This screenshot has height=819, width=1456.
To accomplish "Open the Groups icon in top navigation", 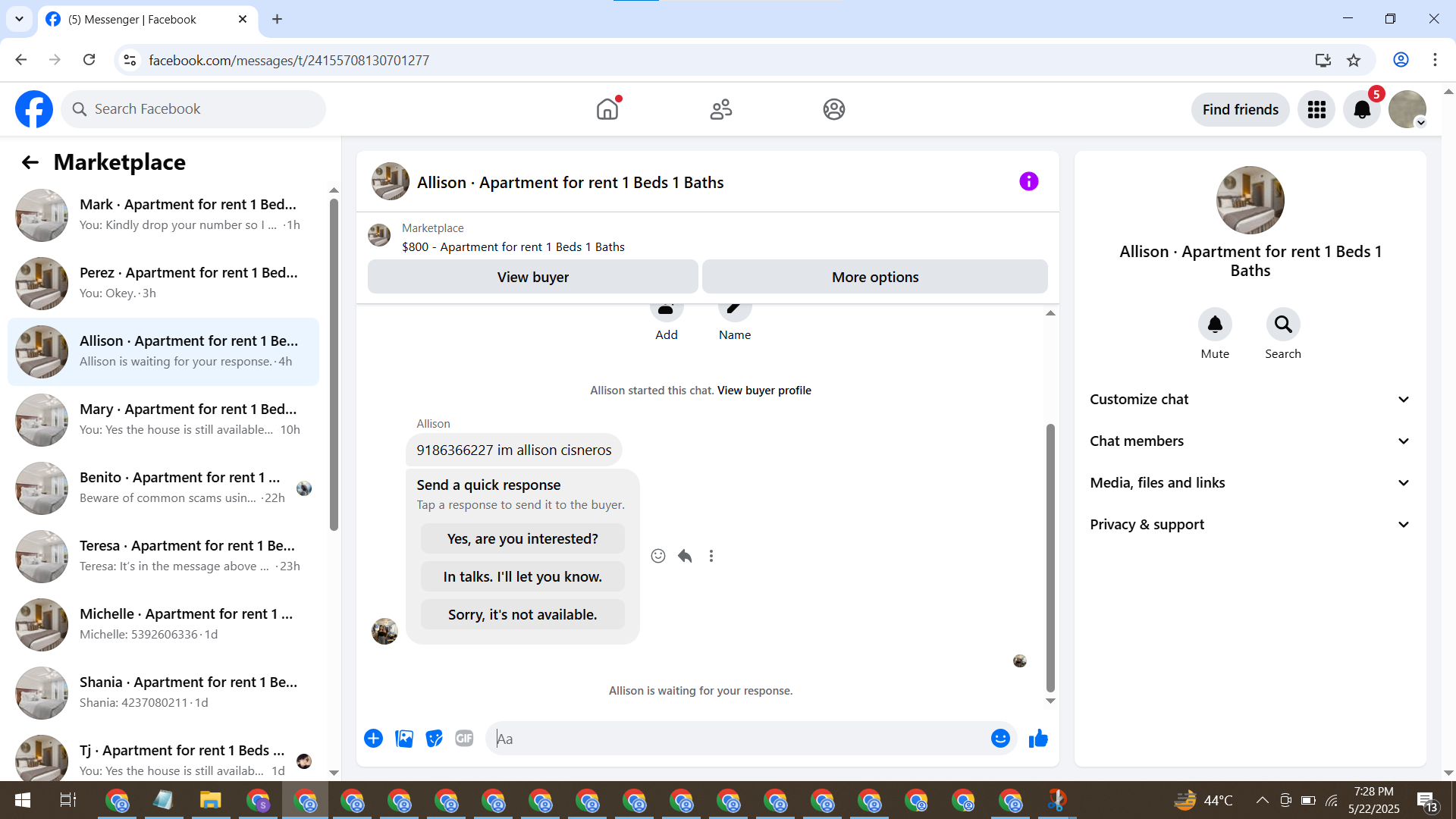I will [x=834, y=109].
